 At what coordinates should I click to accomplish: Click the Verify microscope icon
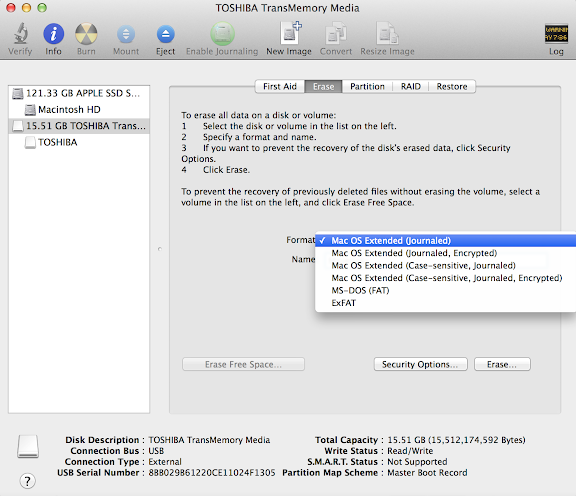point(21,33)
